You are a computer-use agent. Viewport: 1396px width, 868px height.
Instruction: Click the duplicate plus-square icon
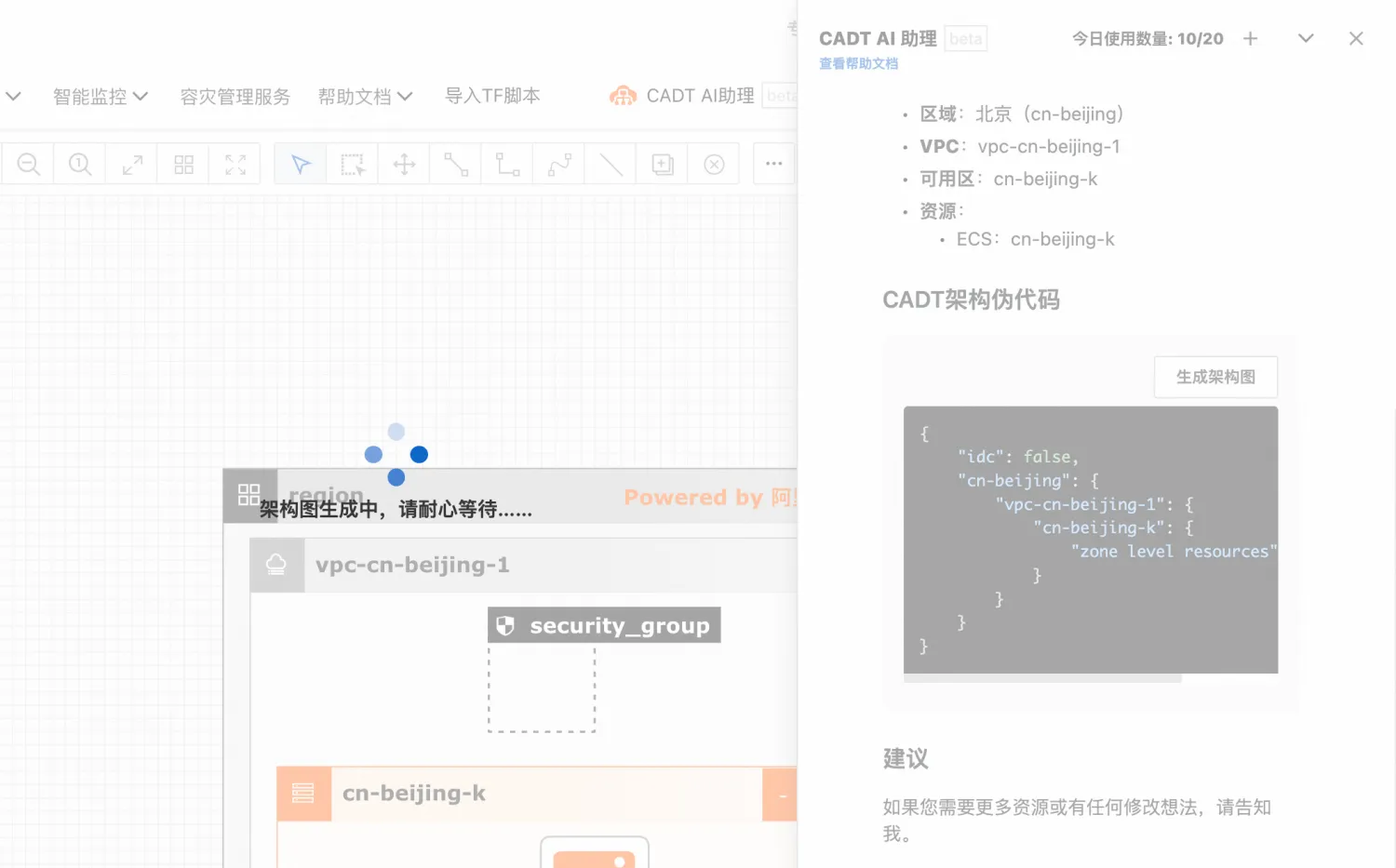point(663,165)
